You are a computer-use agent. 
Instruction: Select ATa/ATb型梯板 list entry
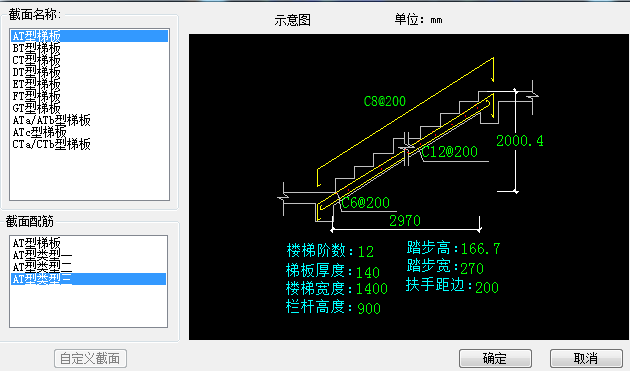(x=51, y=120)
